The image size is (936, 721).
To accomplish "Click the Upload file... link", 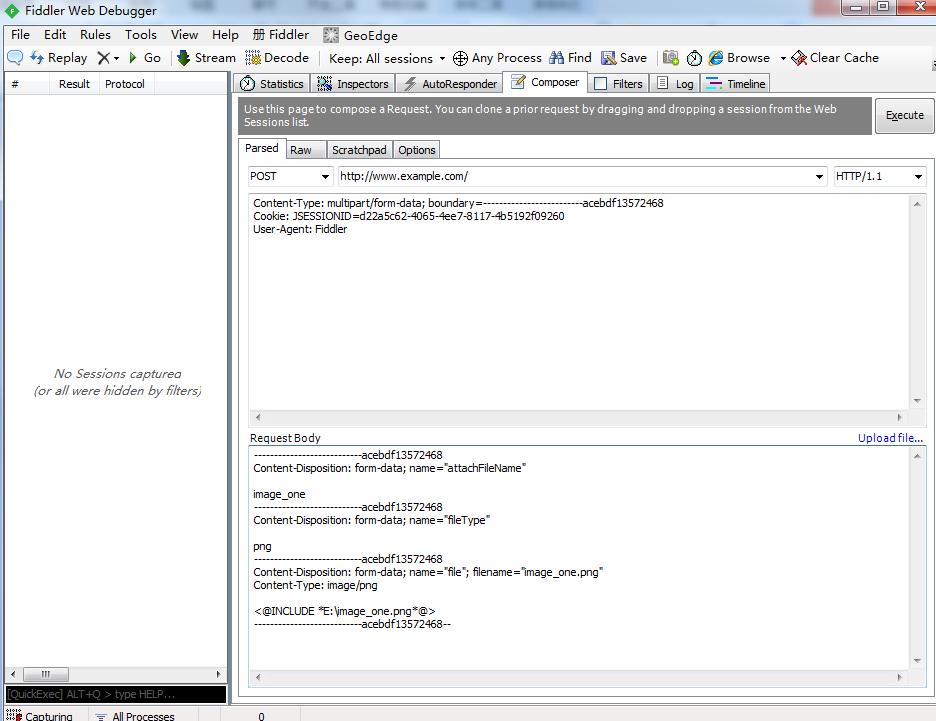I will click(x=890, y=437).
